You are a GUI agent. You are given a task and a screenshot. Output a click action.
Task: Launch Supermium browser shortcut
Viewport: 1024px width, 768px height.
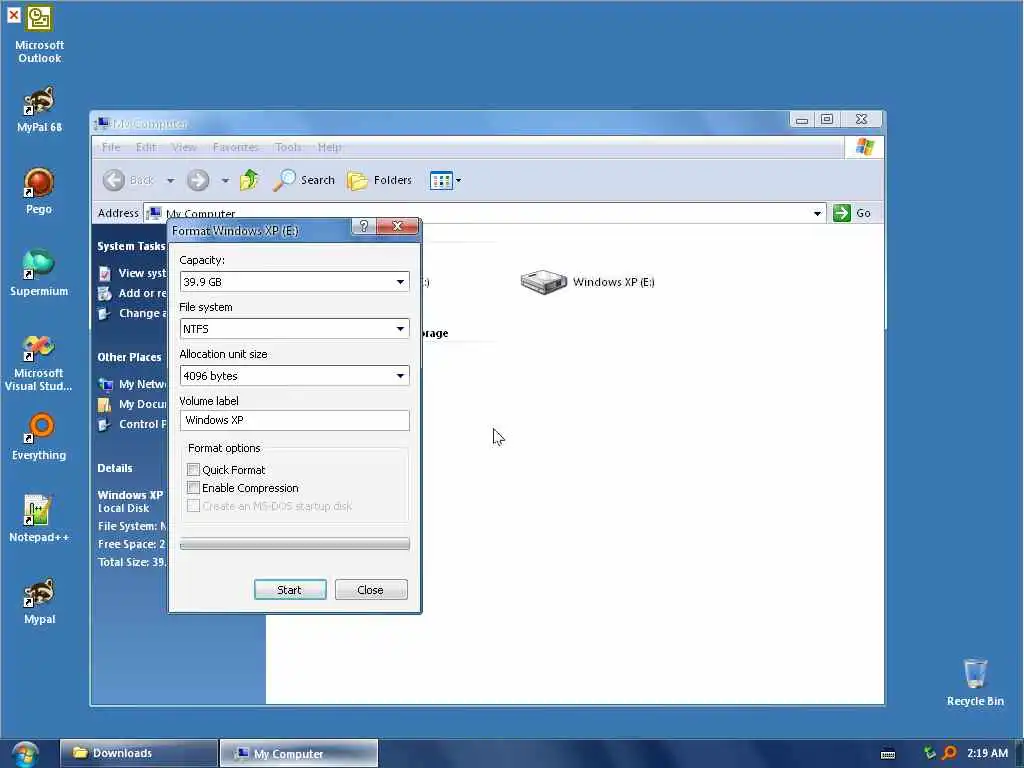click(x=39, y=273)
